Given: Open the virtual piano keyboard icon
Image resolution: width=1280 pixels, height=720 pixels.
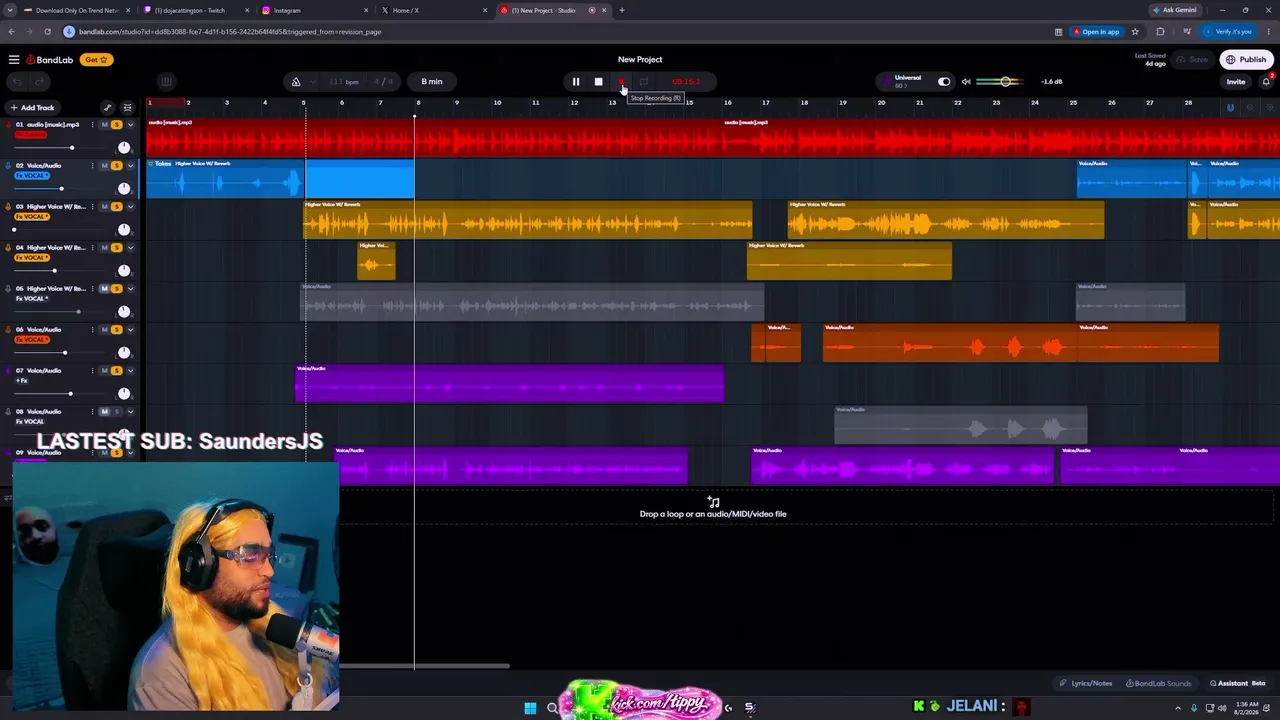Looking at the screenshot, I should [x=166, y=82].
